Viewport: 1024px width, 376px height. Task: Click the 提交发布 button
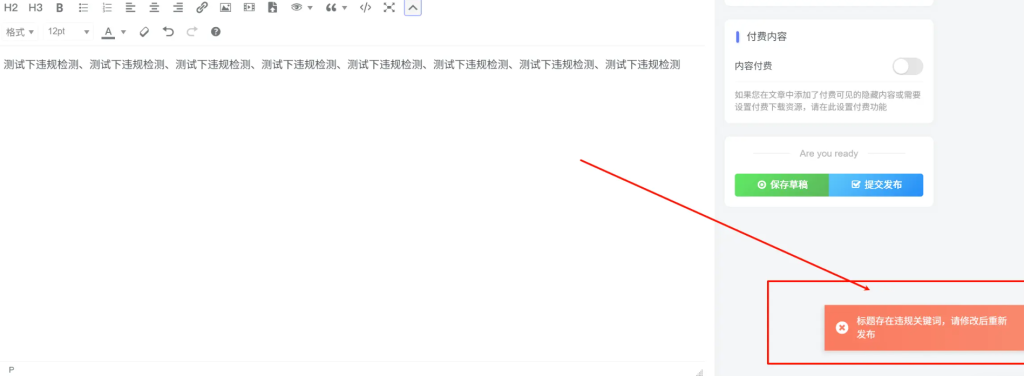[876, 185]
